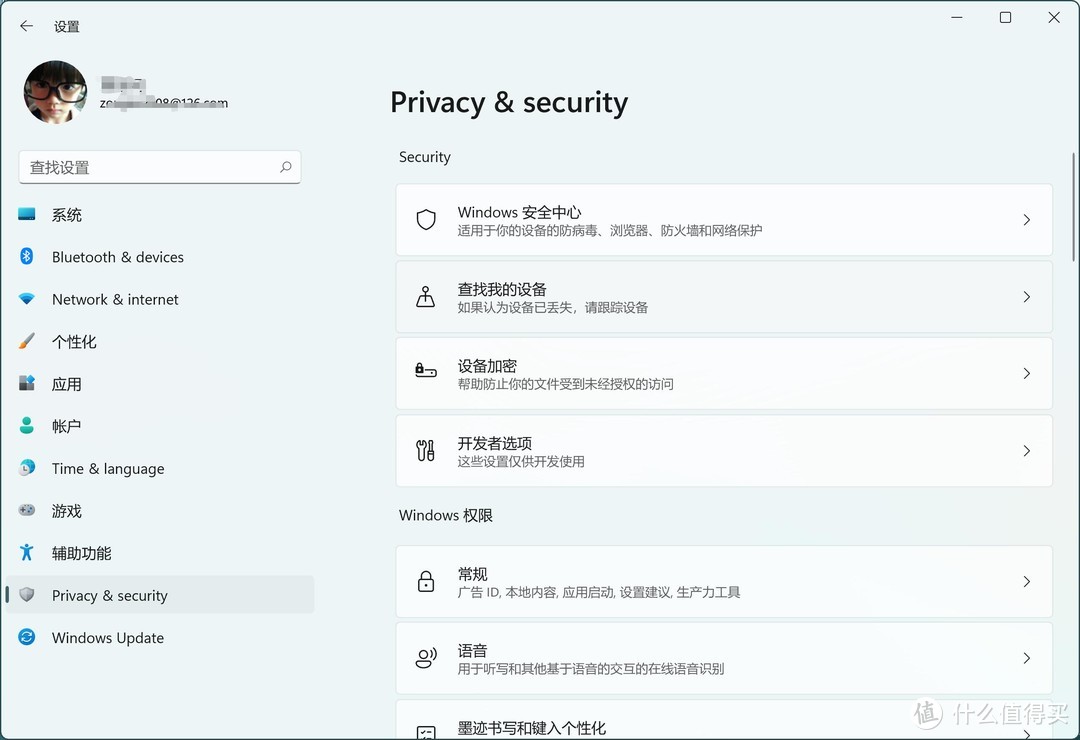The width and height of the screenshot is (1080, 740).
Task: Select Time & language
Action: [160, 468]
